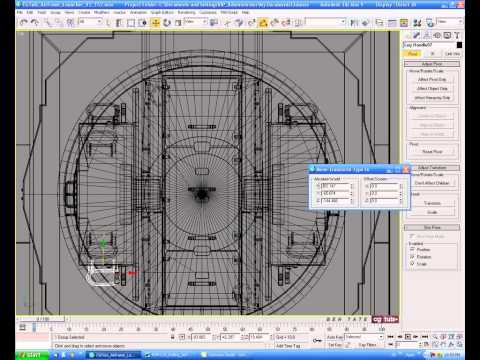Collapse the Skin Pose rollout

point(432,227)
